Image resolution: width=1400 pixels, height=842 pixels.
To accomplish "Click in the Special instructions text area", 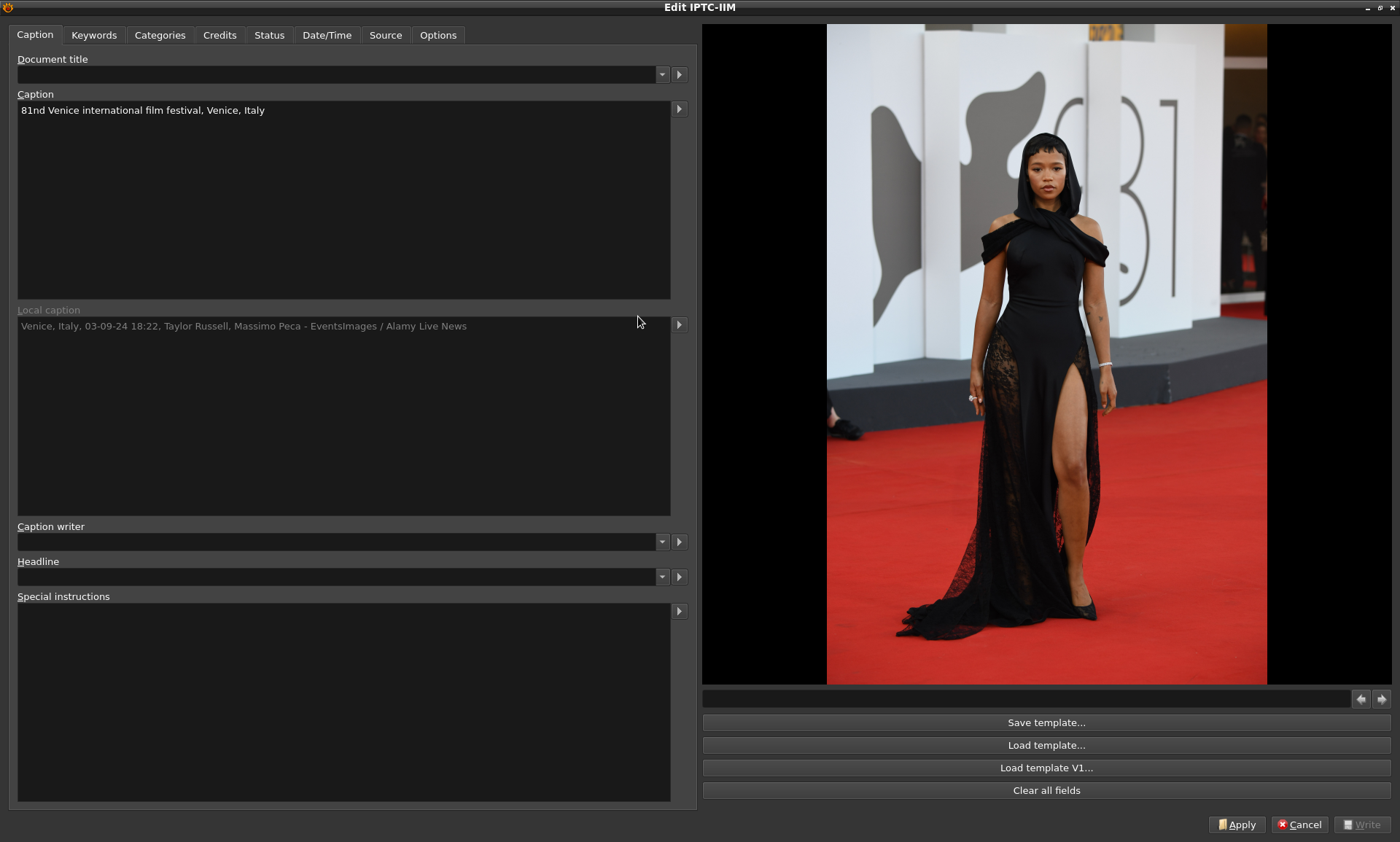I will coord(343,703).
